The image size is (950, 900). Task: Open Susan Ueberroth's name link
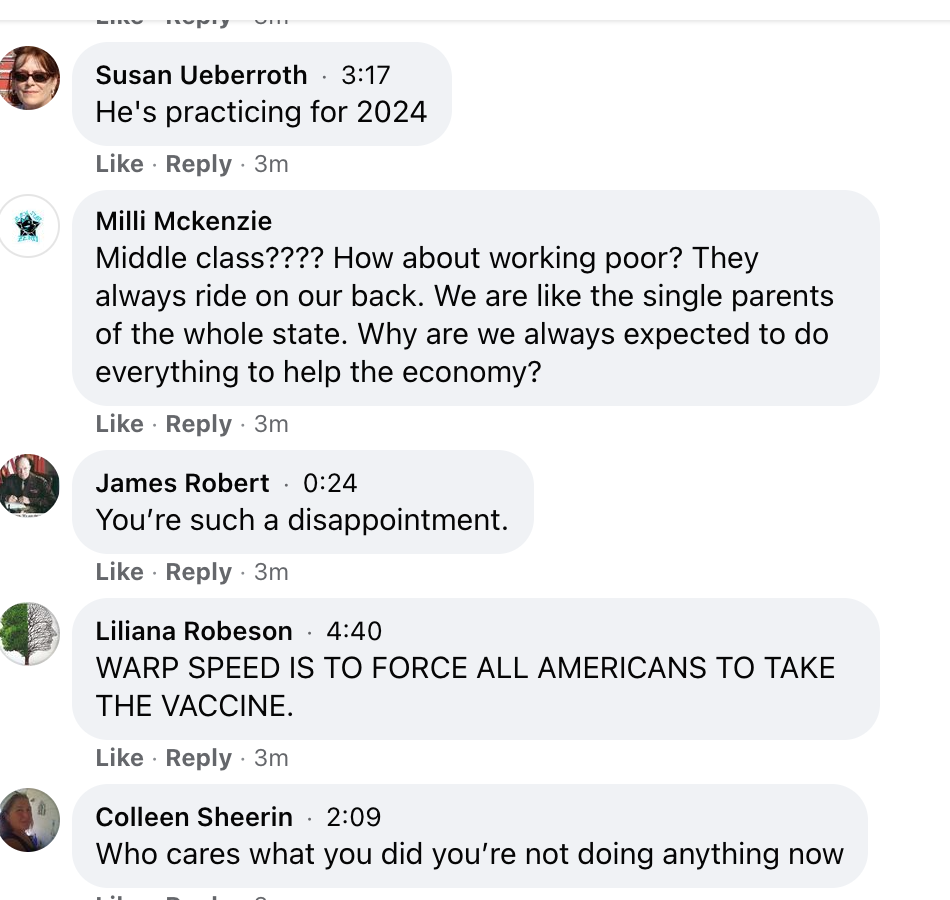click(x=201, y=75)
